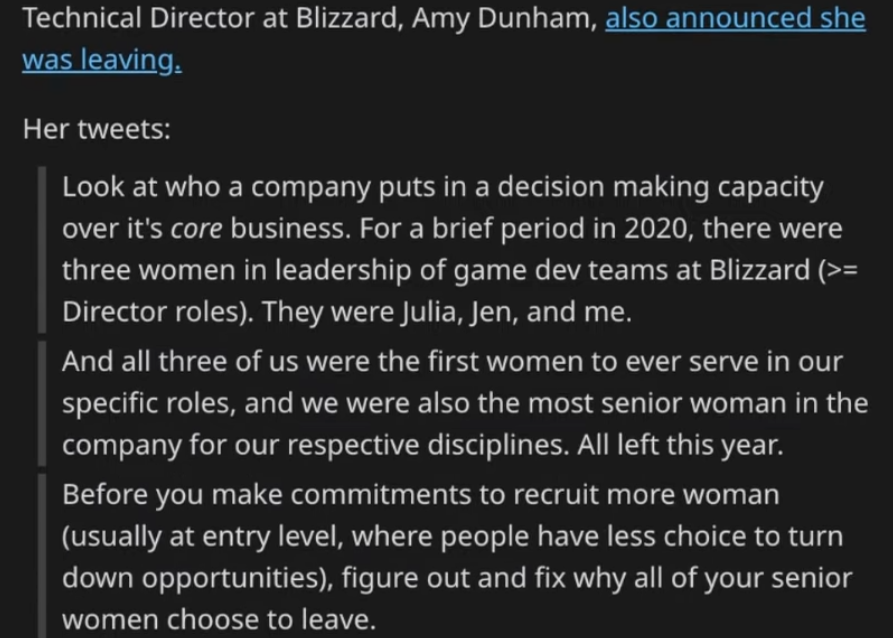The width and height of the screenshot is (893, 638).
Task: Click the gray quote bar beside first tweet
Action: [42, 250]
